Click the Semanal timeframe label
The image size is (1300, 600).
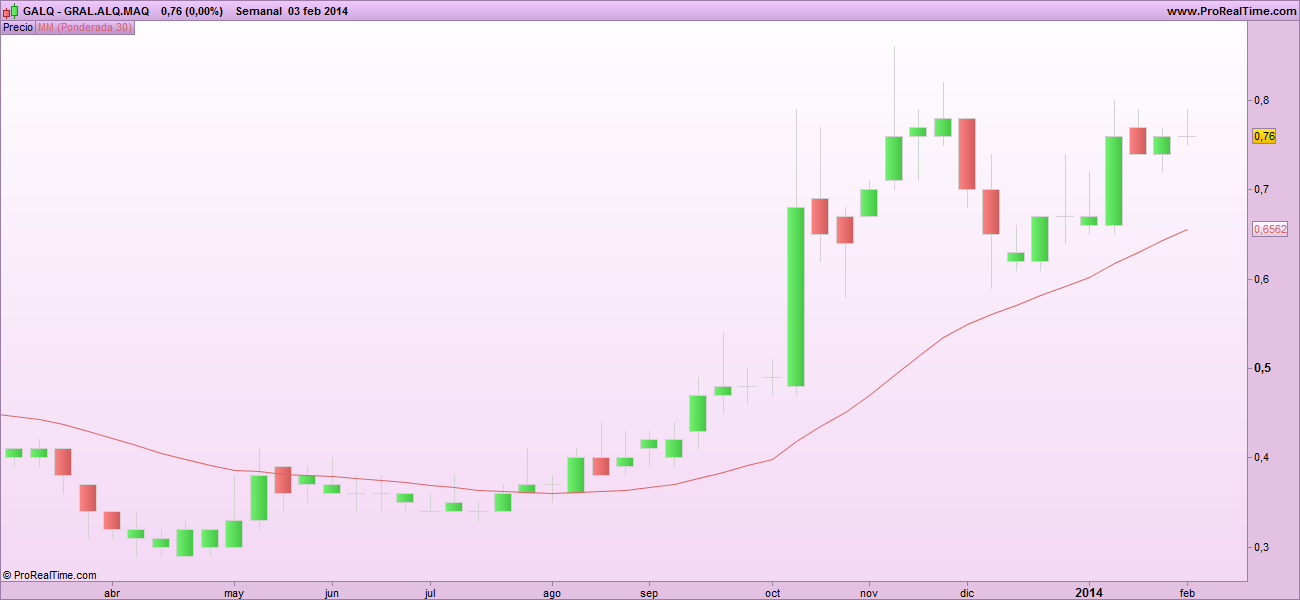click(x=259, y=11)
